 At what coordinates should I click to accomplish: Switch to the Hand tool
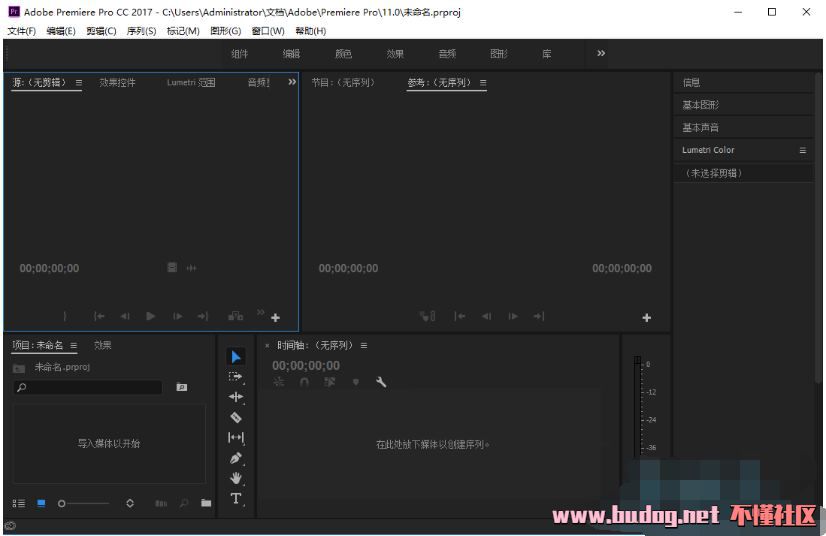(236, 478)
